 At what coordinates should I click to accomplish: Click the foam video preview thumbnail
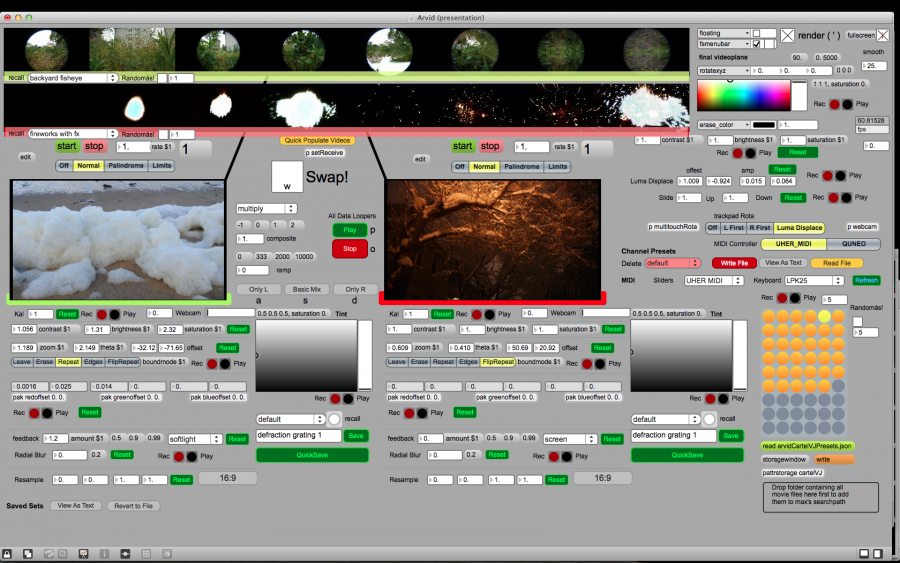[x=119, y=240]
